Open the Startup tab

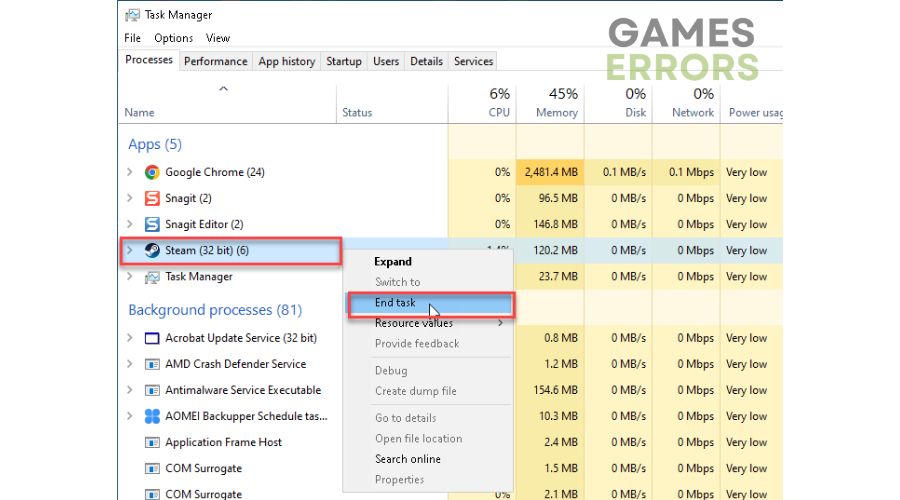pos(344,61)
